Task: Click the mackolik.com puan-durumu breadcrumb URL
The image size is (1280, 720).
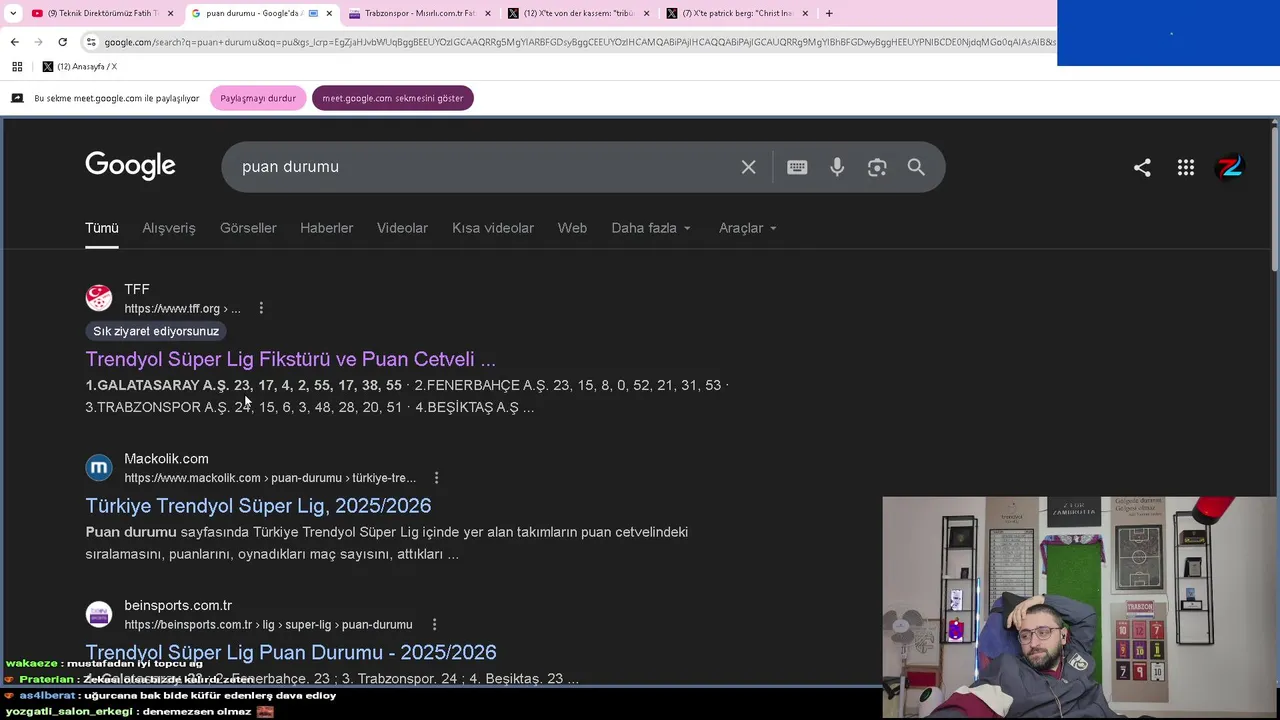Action: click(x=270, y=478)
